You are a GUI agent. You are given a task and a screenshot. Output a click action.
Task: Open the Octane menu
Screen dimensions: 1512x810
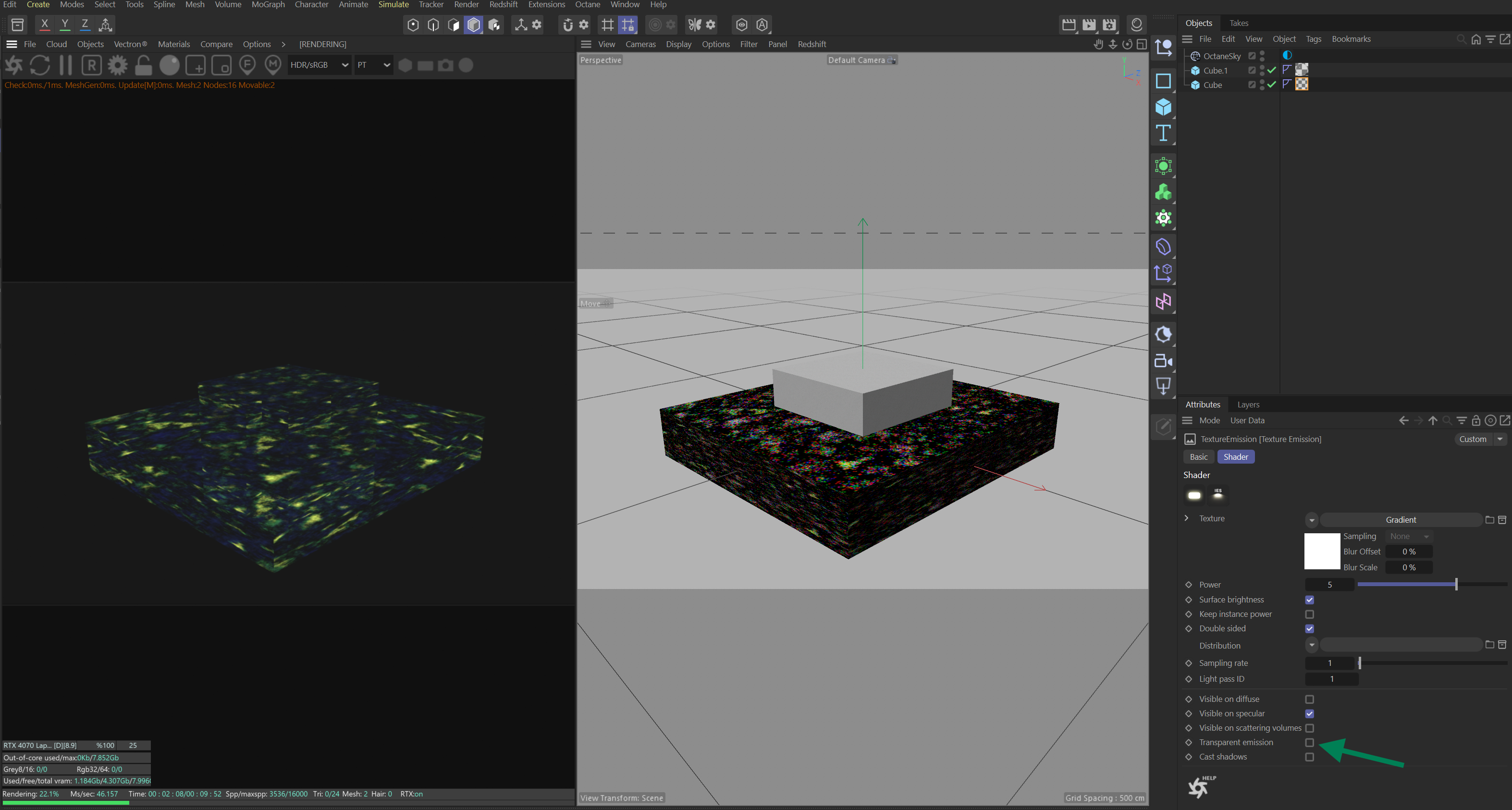[587, 5]
